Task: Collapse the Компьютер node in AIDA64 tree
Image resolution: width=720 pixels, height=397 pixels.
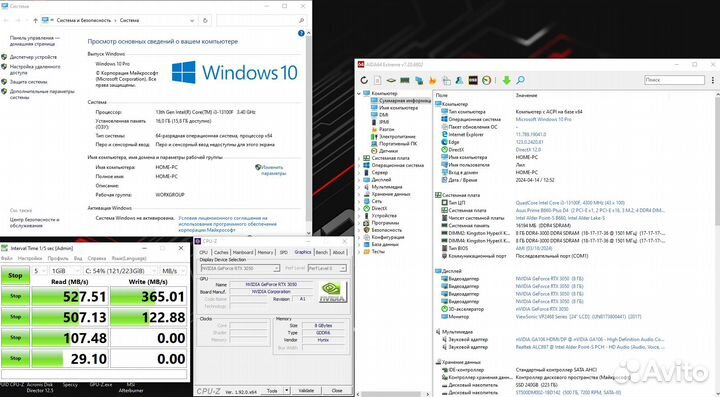Action: pyautogui.click(x=359, y=93)
